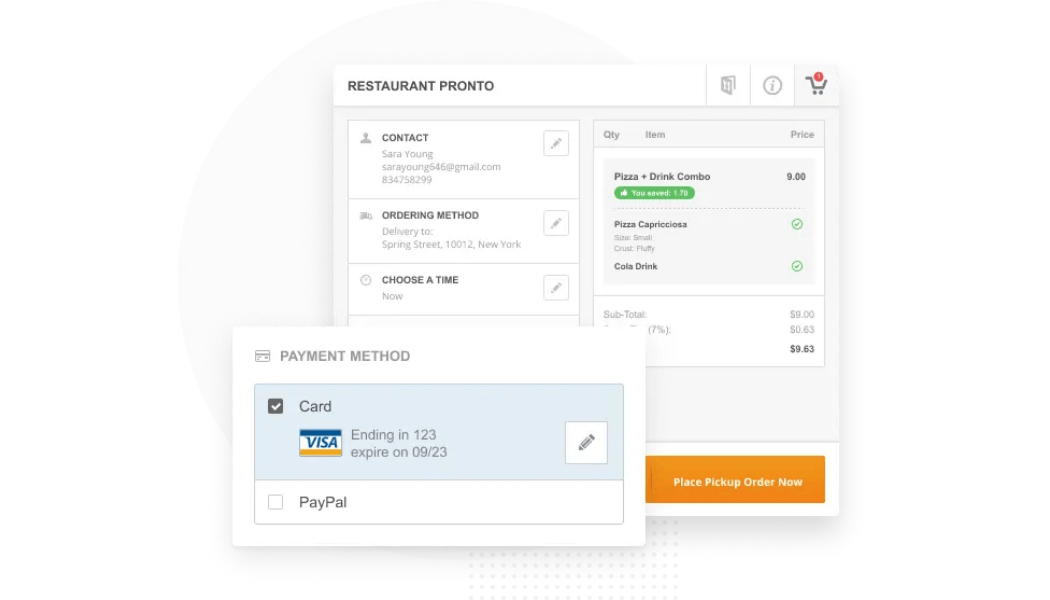Click the Ending in 123 text

point(393,435)
